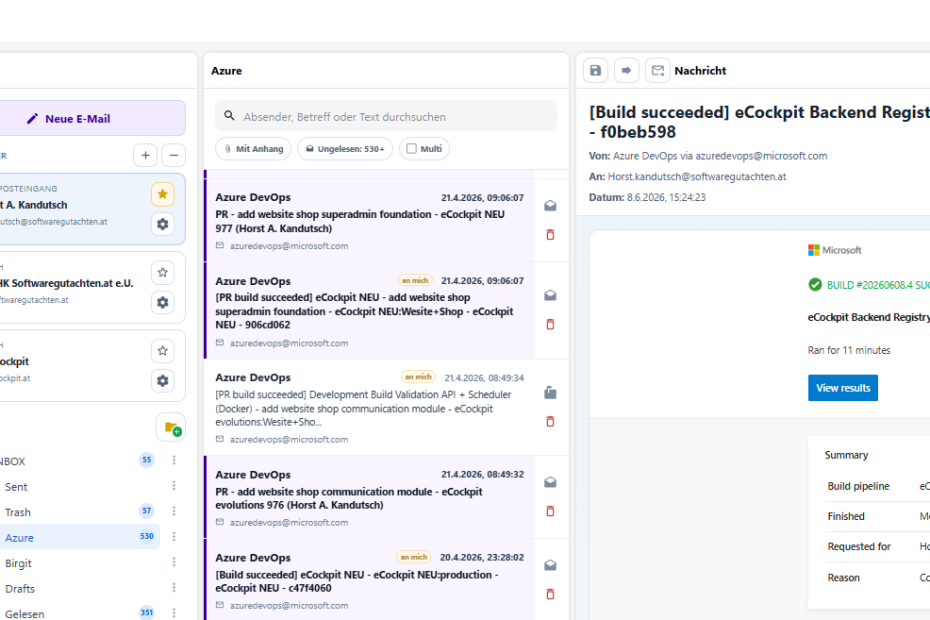Delete the communication module PR 976 email
The image size is (930, 620).
[550, 511]
